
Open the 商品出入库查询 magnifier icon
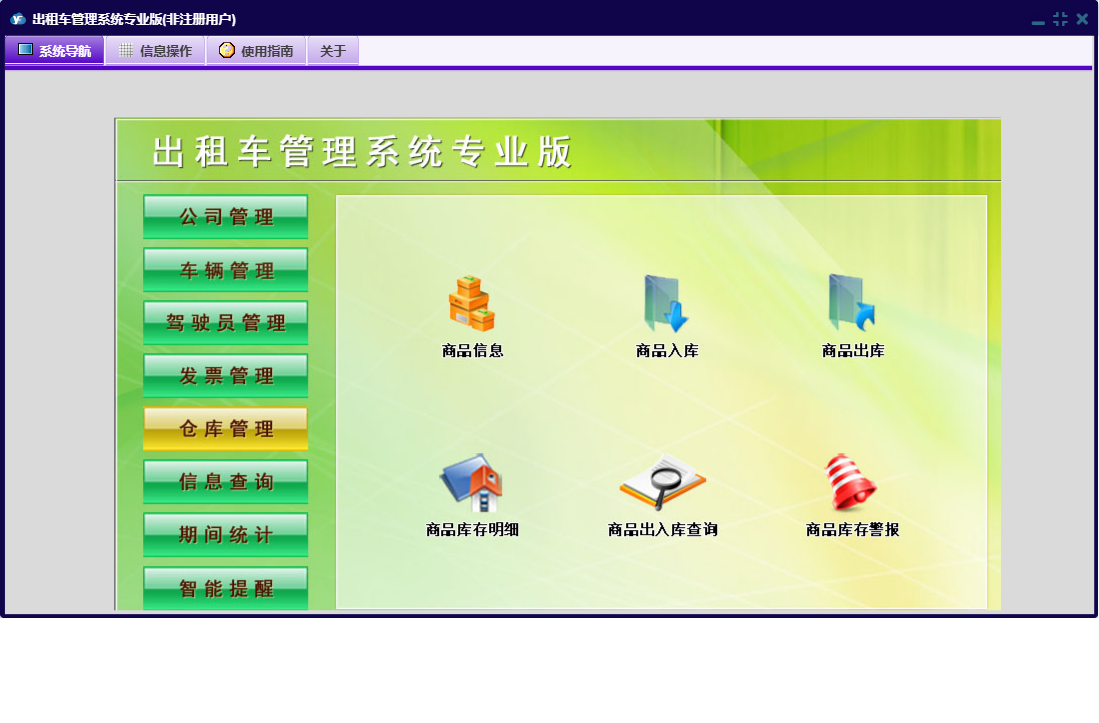coord(662,483)
